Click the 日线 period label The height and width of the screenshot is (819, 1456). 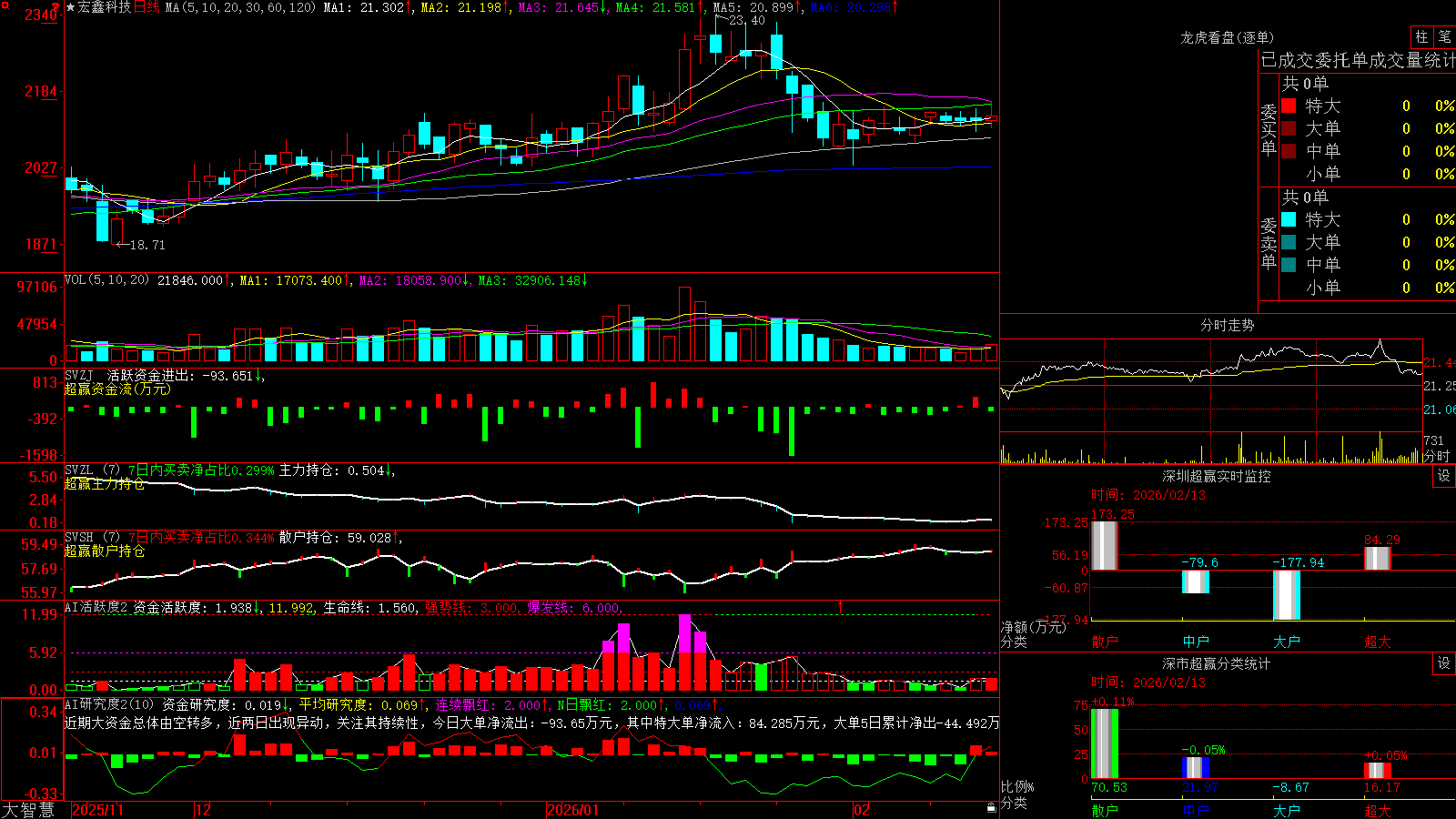pos(147,7)
